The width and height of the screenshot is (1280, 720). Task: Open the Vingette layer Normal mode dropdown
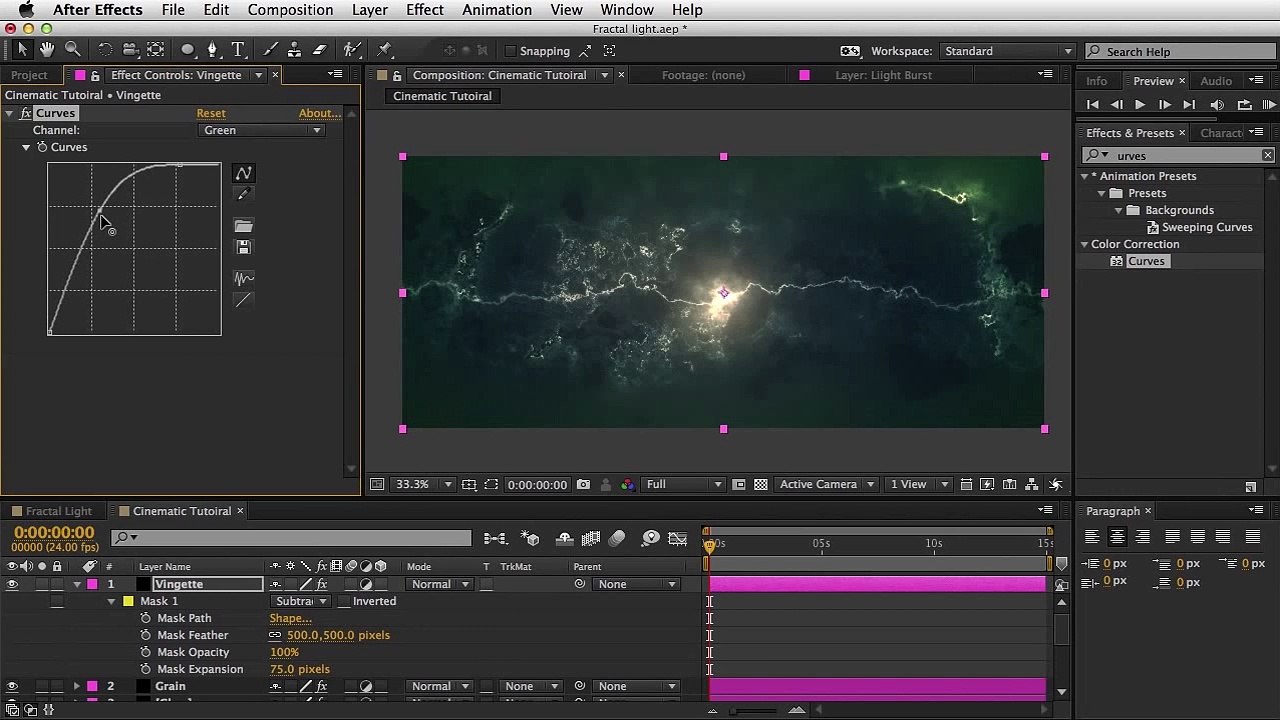click(438, 584)
